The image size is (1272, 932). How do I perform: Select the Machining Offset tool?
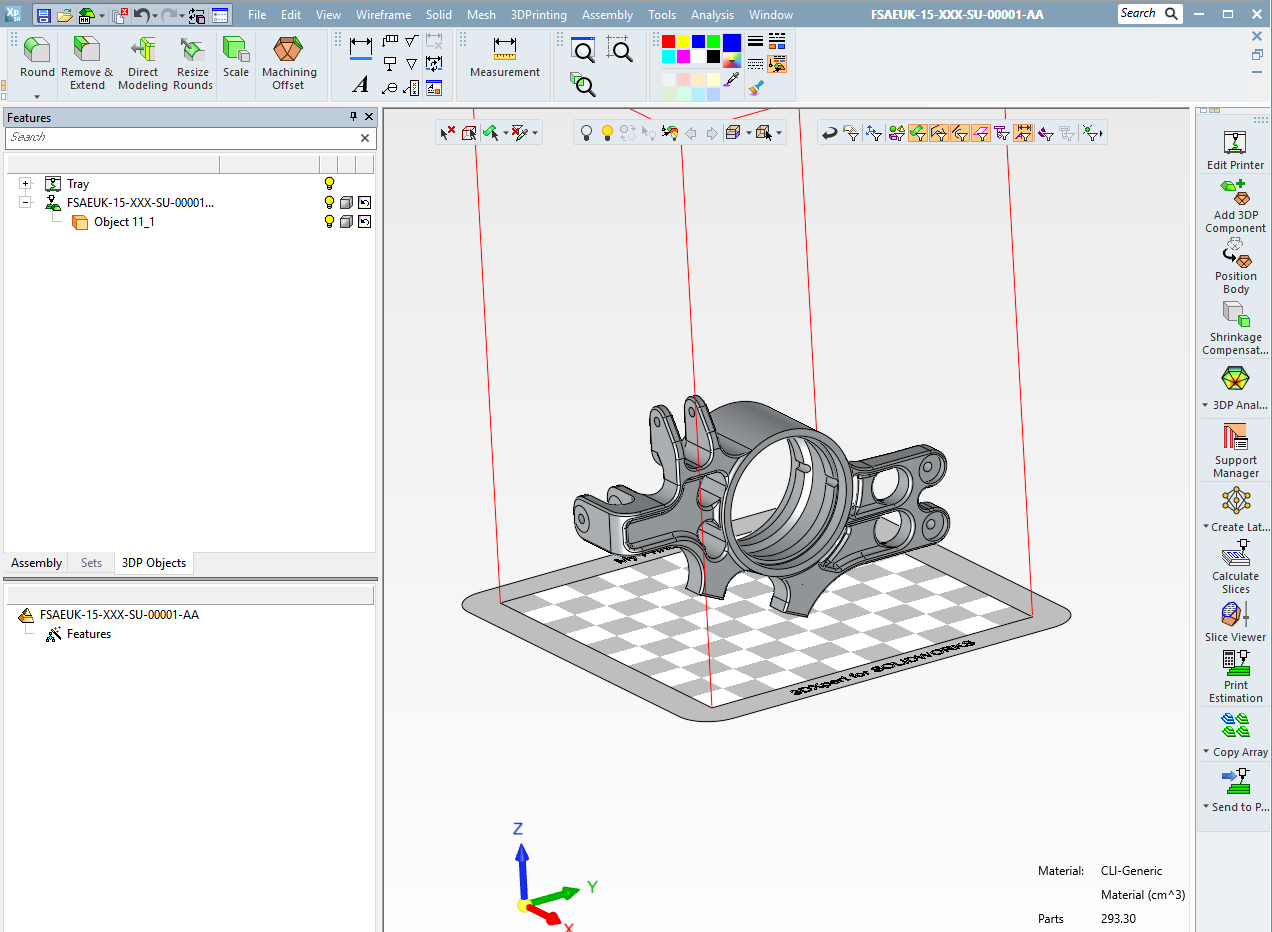pyautogui.click(x=289, y=60)
